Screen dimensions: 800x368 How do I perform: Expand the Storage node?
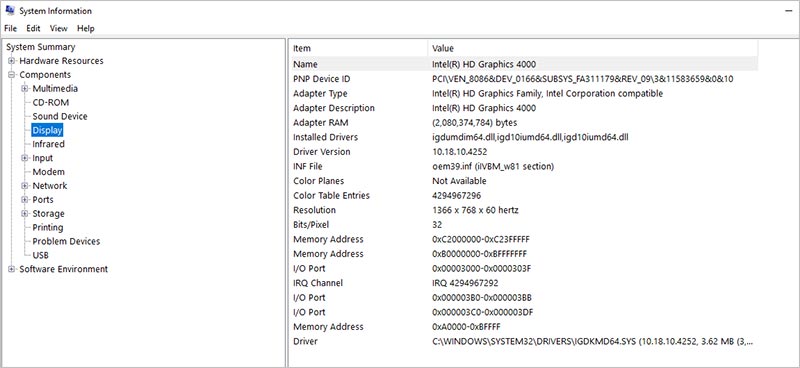[24, 213]
